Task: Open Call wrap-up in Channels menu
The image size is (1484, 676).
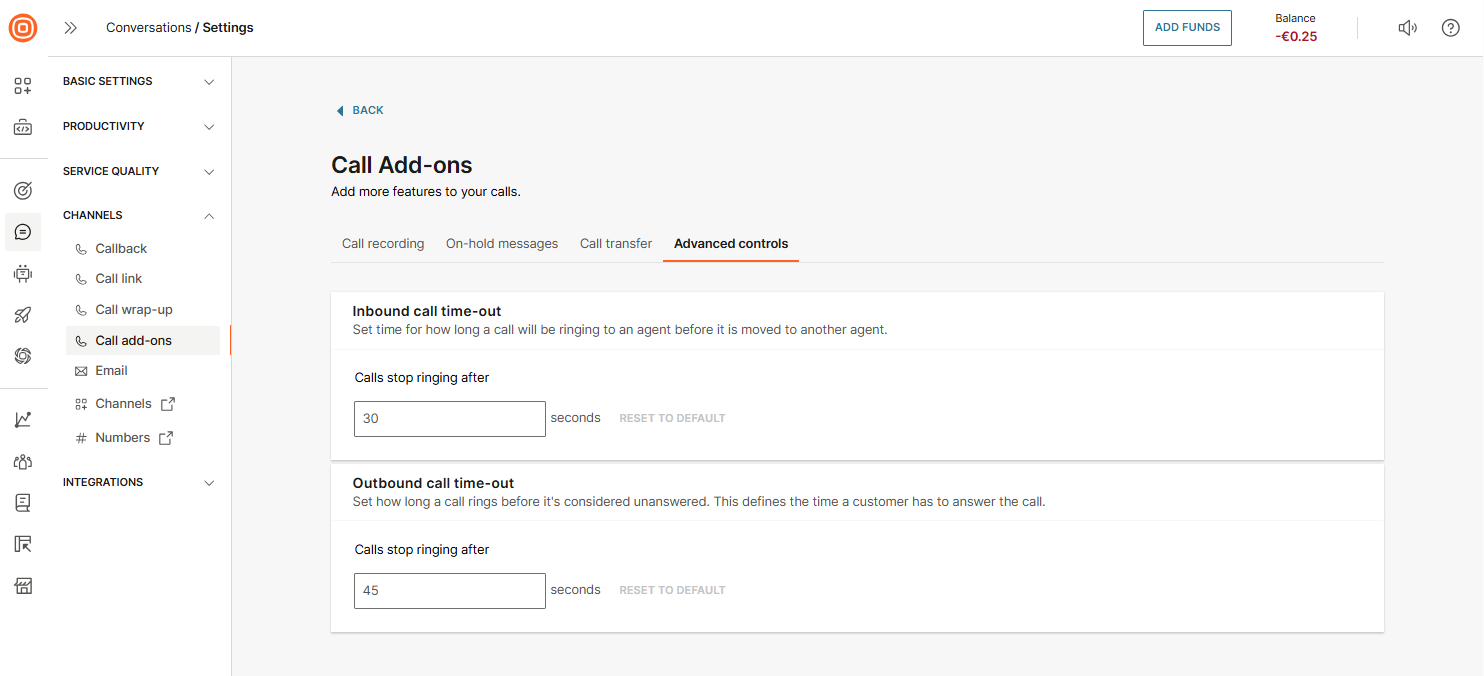Action: click(x=134, y=310)
